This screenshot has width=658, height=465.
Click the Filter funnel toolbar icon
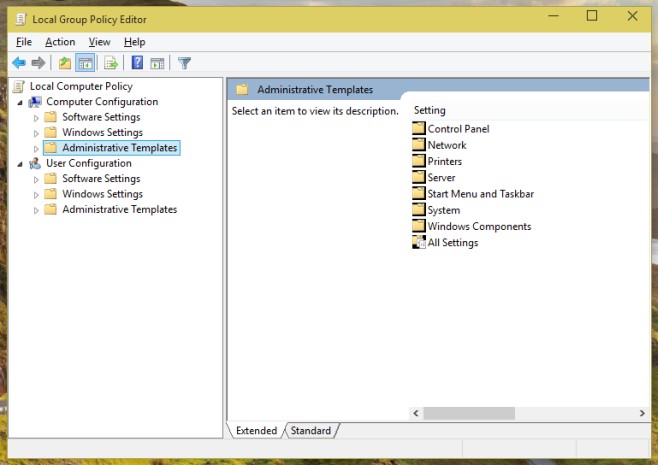tap(184, 63)
